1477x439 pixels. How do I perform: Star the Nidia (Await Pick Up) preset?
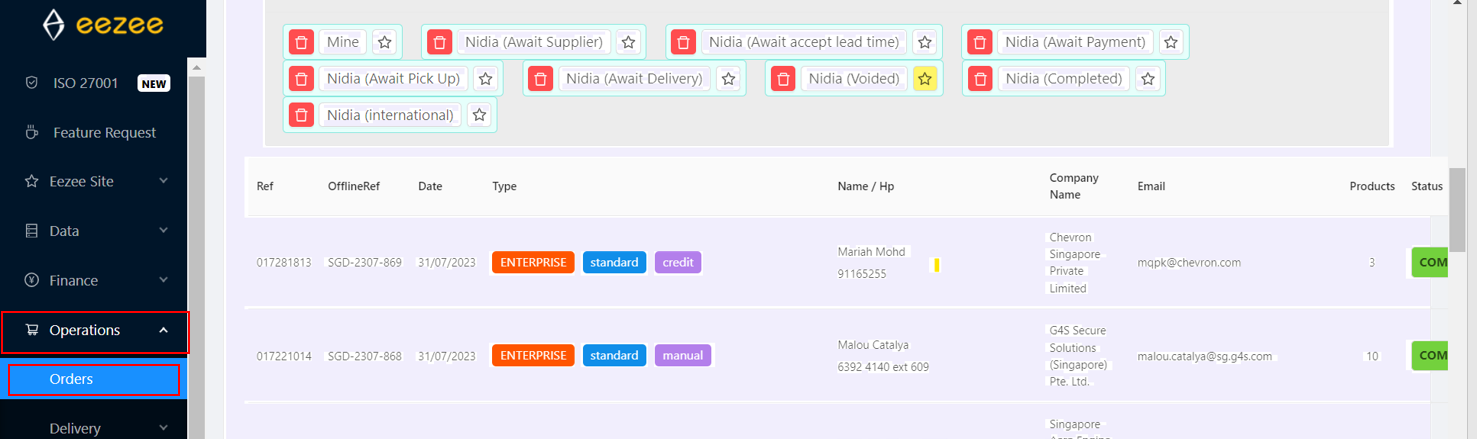coord(485,78)
